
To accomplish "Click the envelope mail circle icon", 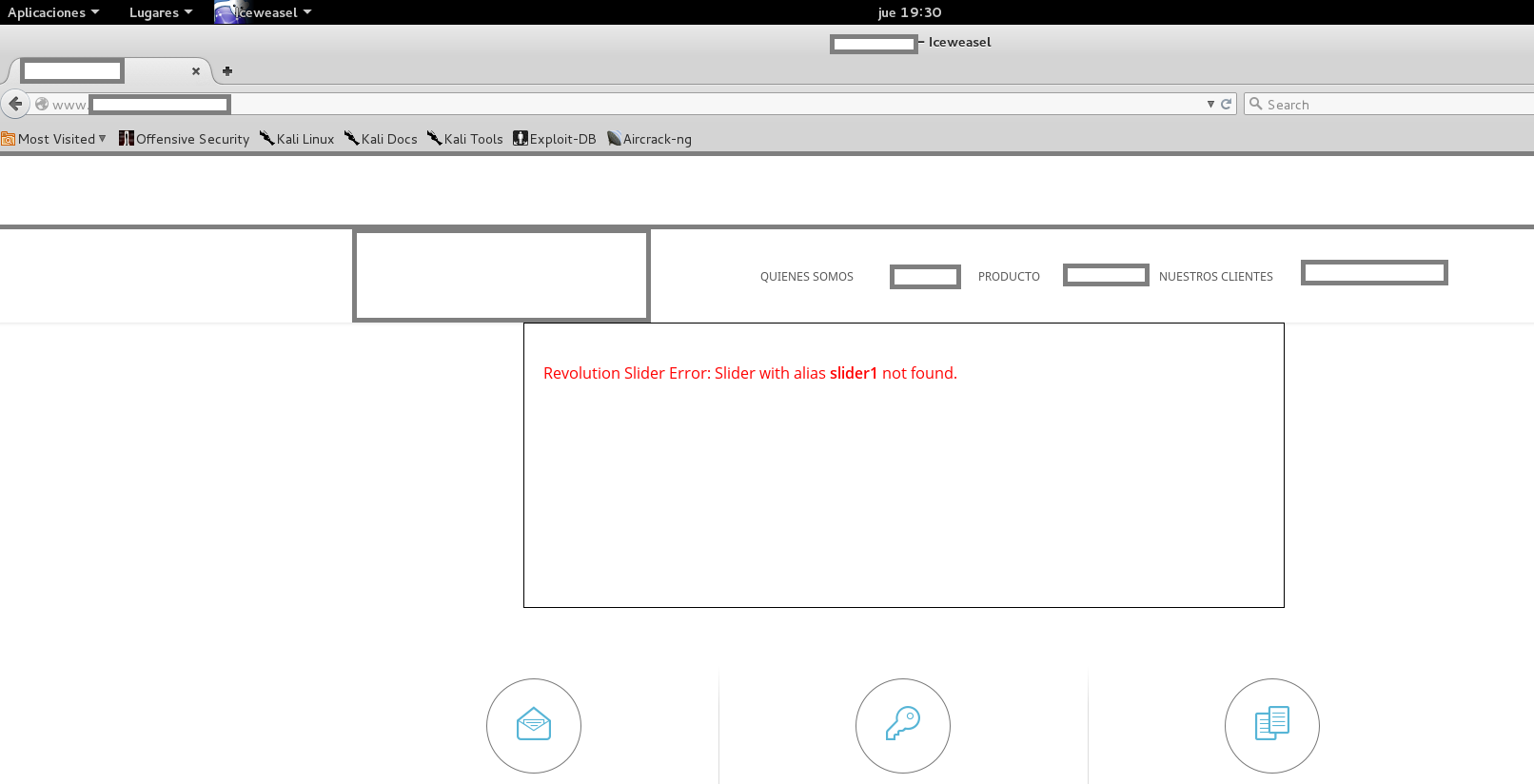I will click(534, 725).
